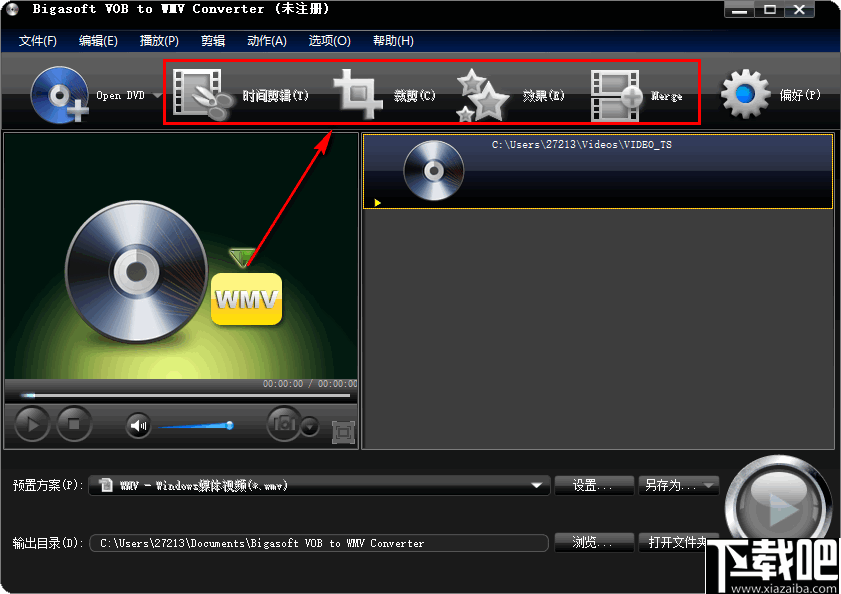Screen dimensions: 841x594
Task: Open the 文件 menu
Action: (38, 40)
